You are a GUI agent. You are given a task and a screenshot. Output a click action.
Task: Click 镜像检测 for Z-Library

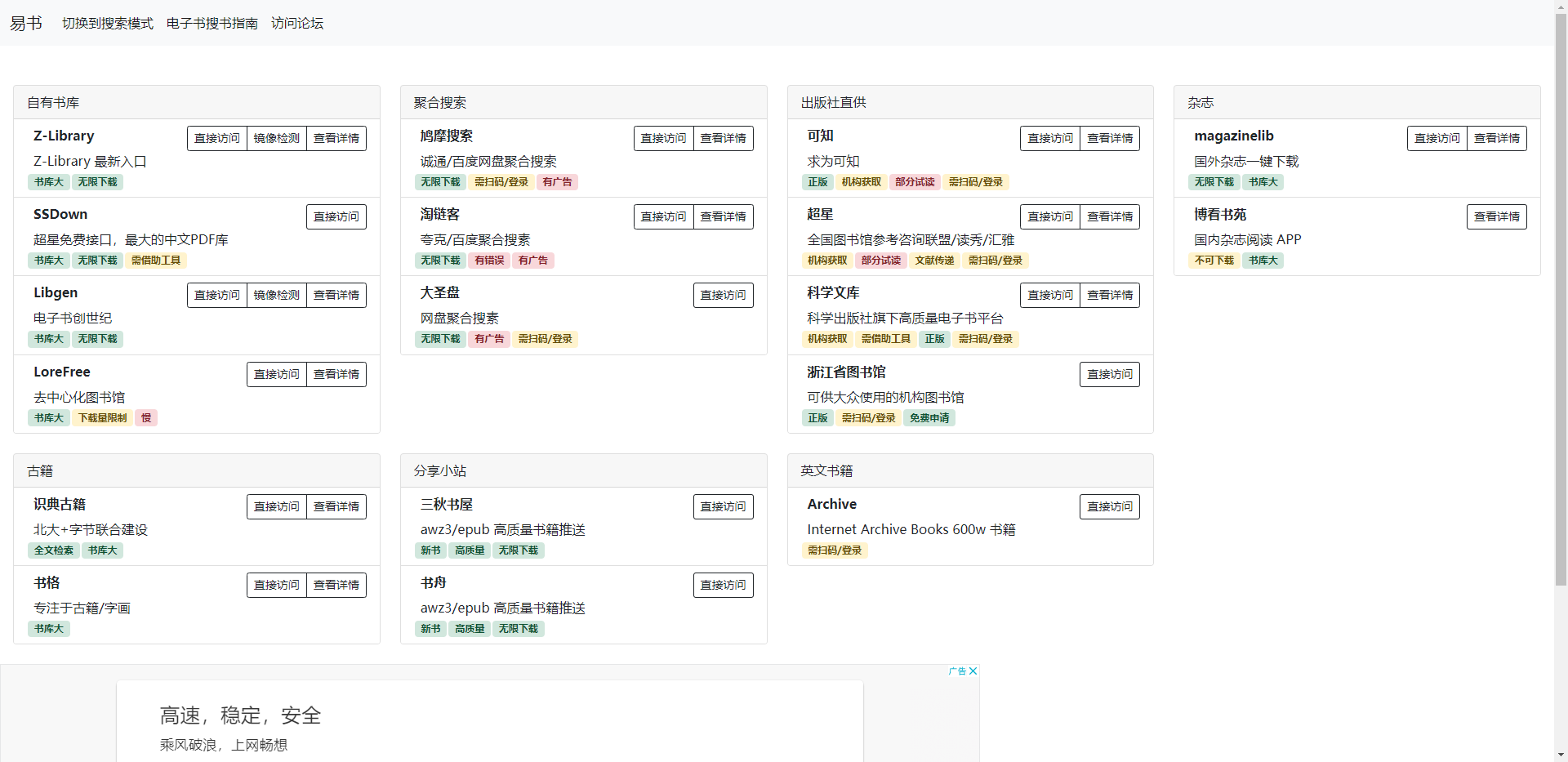pyautogui.click(x=277, y=138)
